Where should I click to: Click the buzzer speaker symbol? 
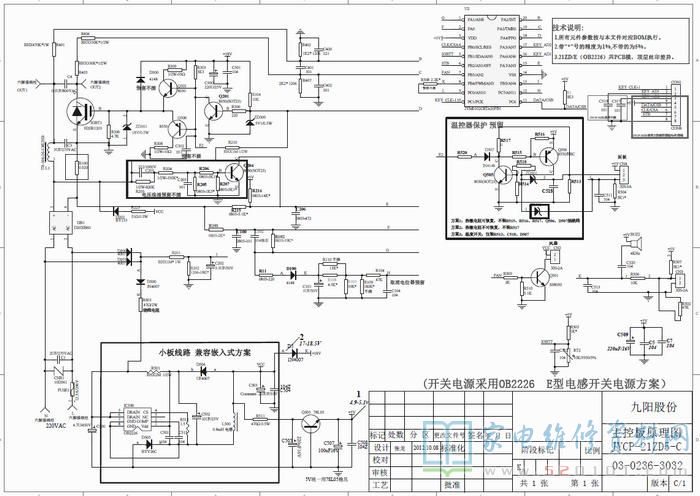point(640,242)
